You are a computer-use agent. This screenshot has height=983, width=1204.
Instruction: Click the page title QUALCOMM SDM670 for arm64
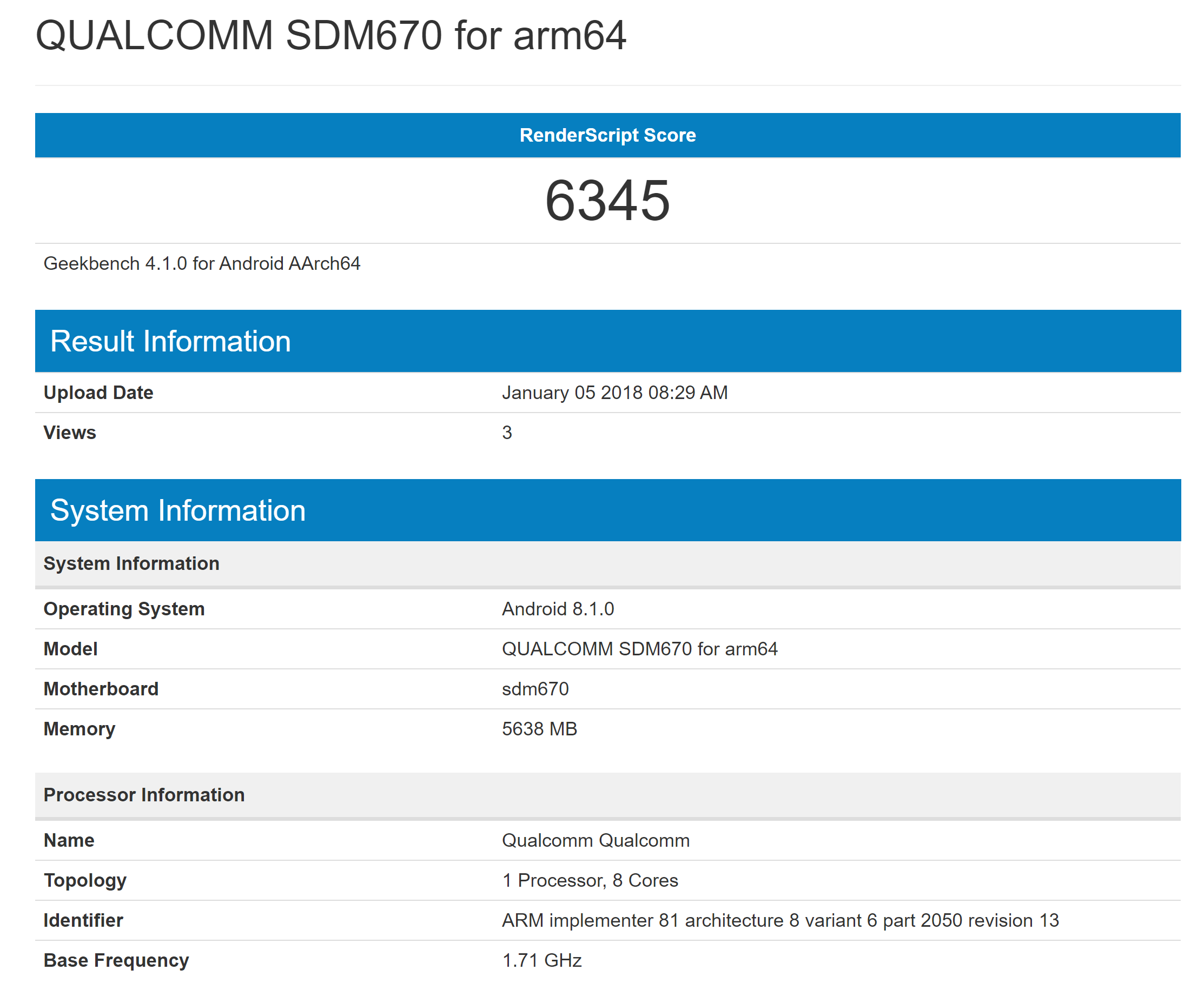pos(330,36)
